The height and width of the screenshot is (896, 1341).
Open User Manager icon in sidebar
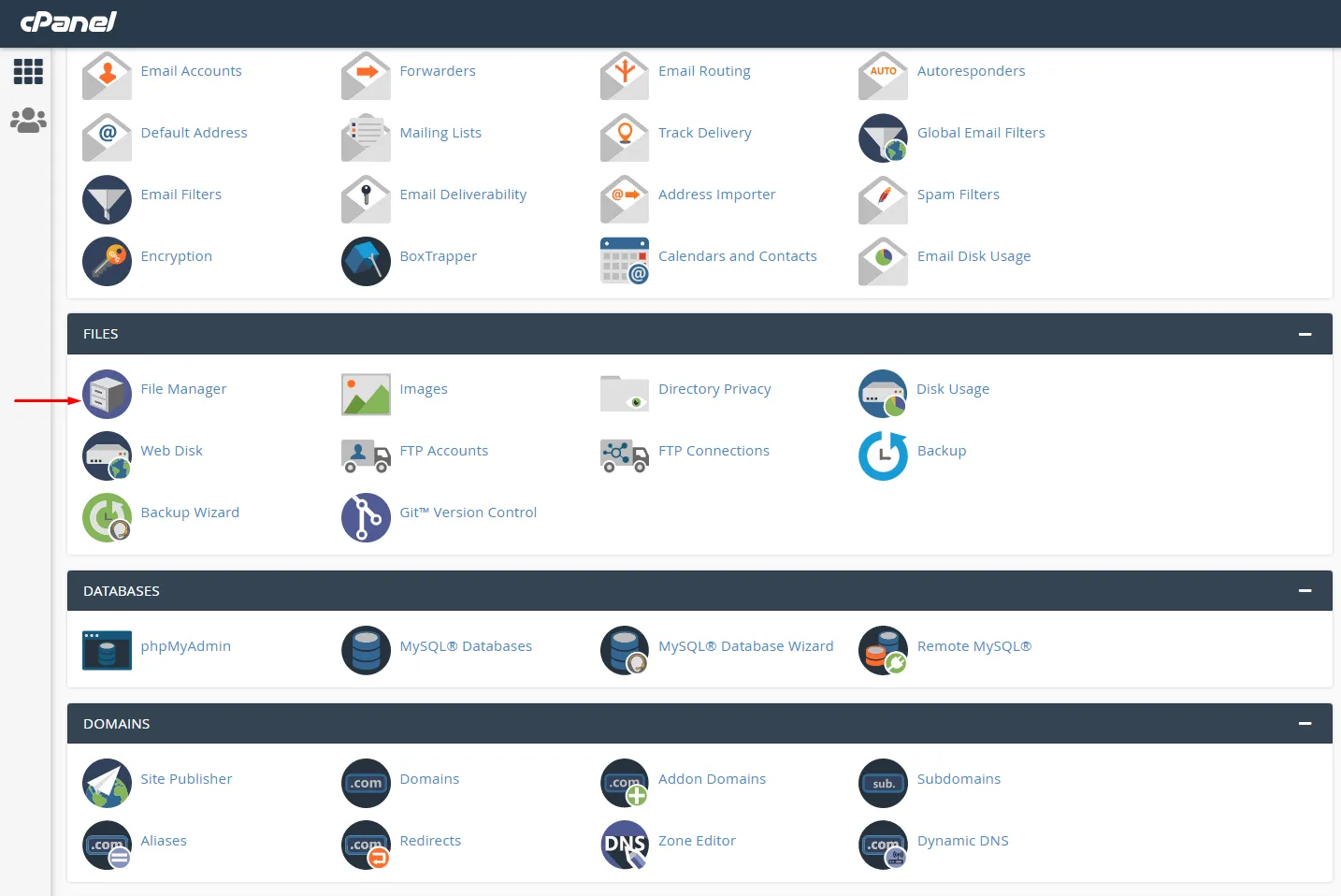(28, 121)
